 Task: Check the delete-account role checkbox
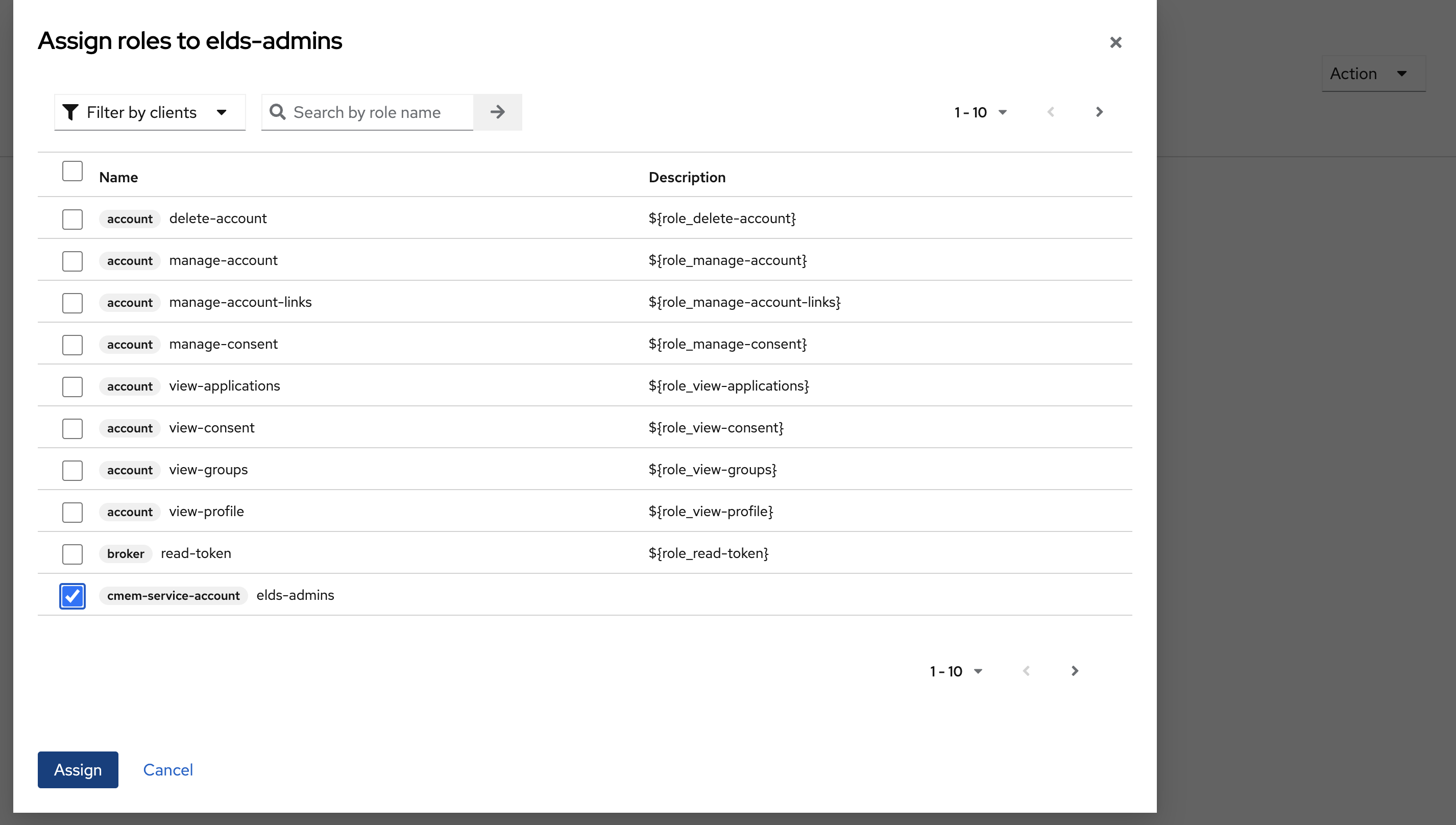click(x=72, y=220)
